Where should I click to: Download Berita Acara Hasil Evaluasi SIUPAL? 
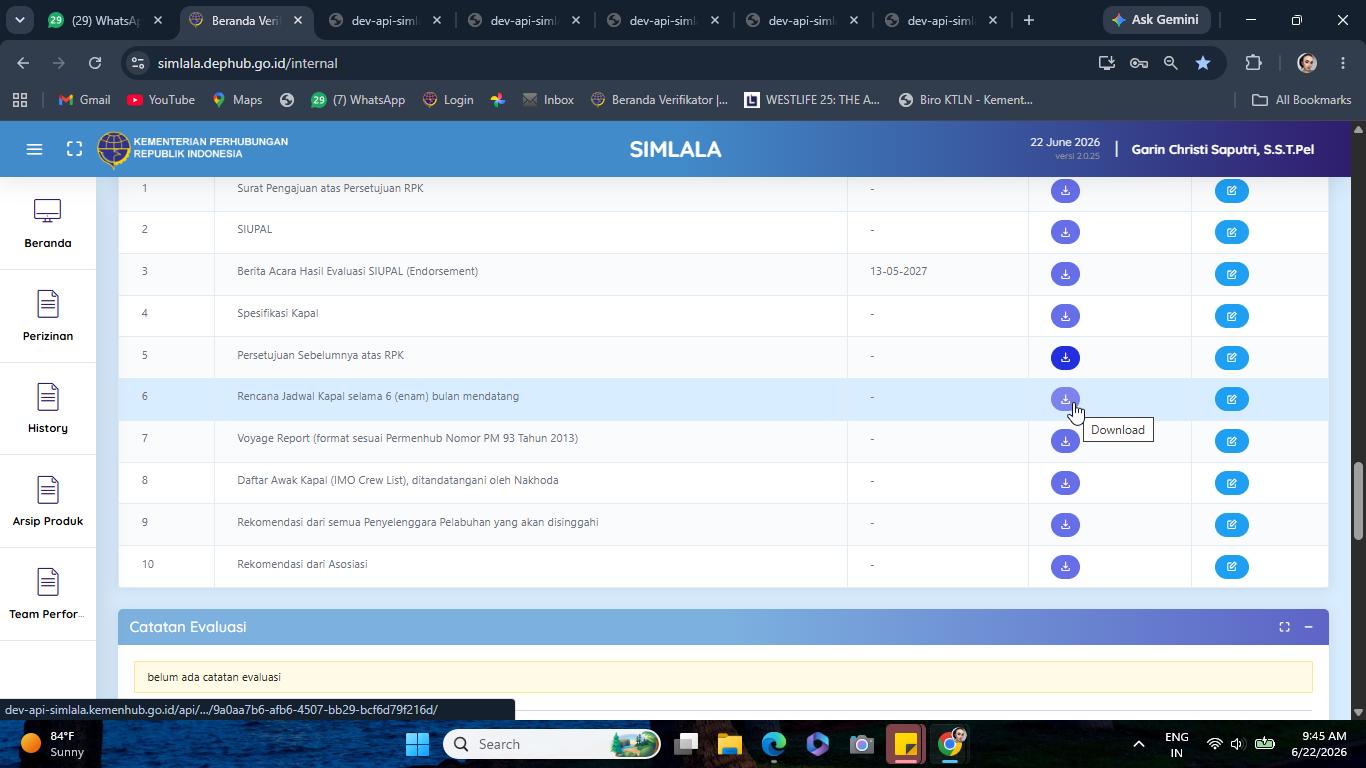(1065, 274)
